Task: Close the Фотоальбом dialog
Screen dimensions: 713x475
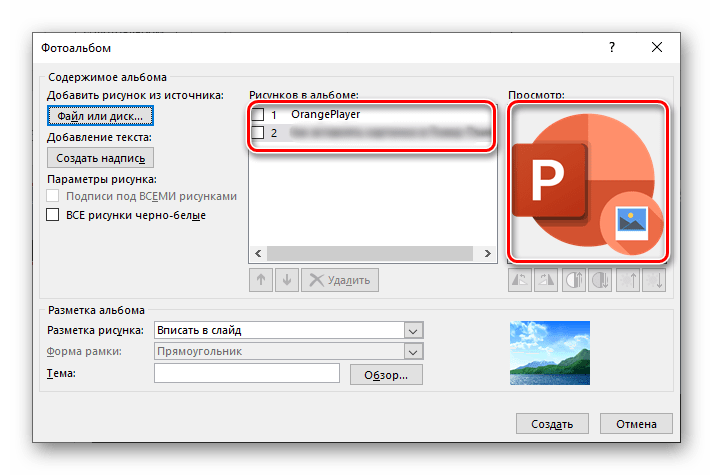Action: pyautogui.click(x=657, y=47)
